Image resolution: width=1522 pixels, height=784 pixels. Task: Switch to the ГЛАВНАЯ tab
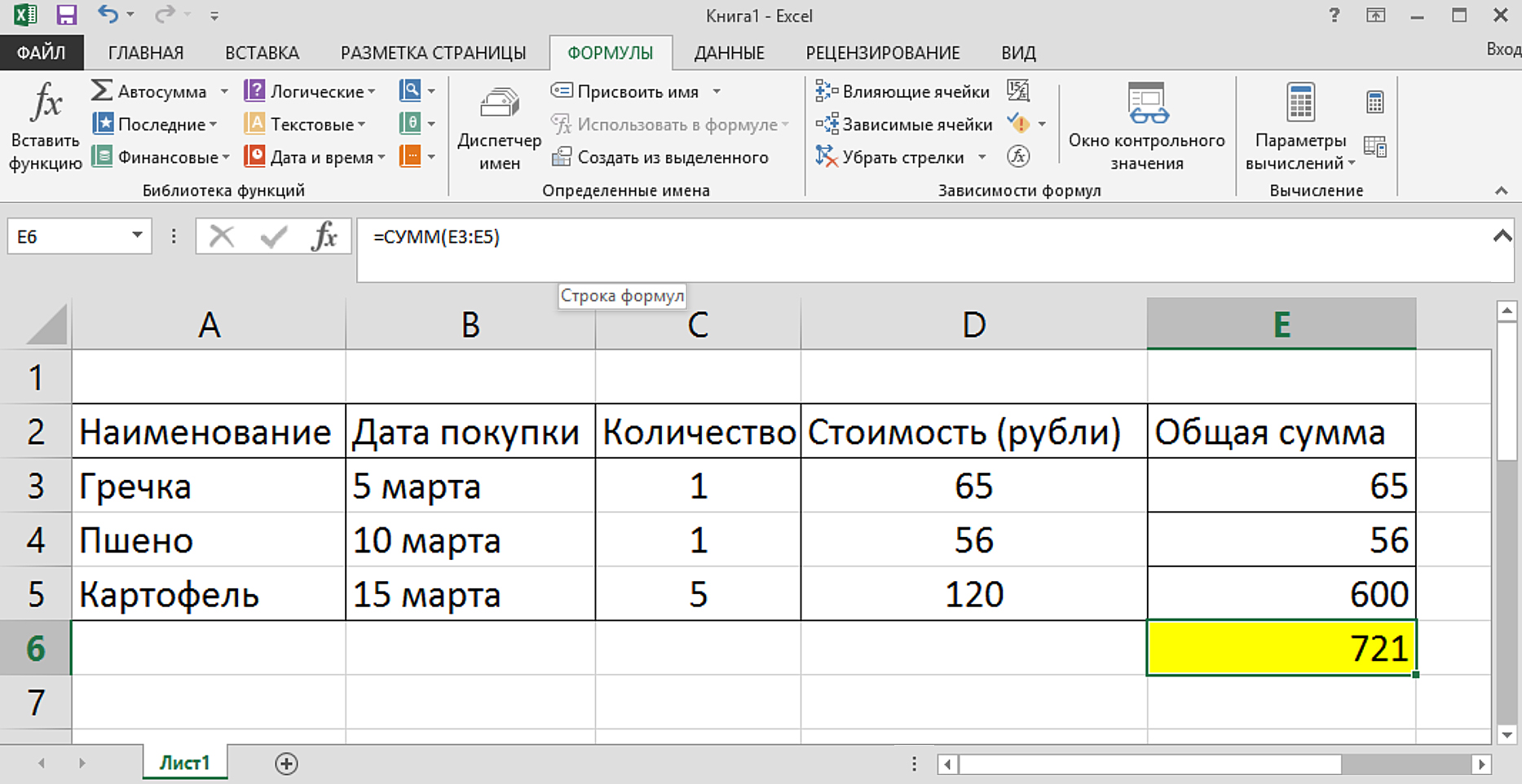[146, 53]
